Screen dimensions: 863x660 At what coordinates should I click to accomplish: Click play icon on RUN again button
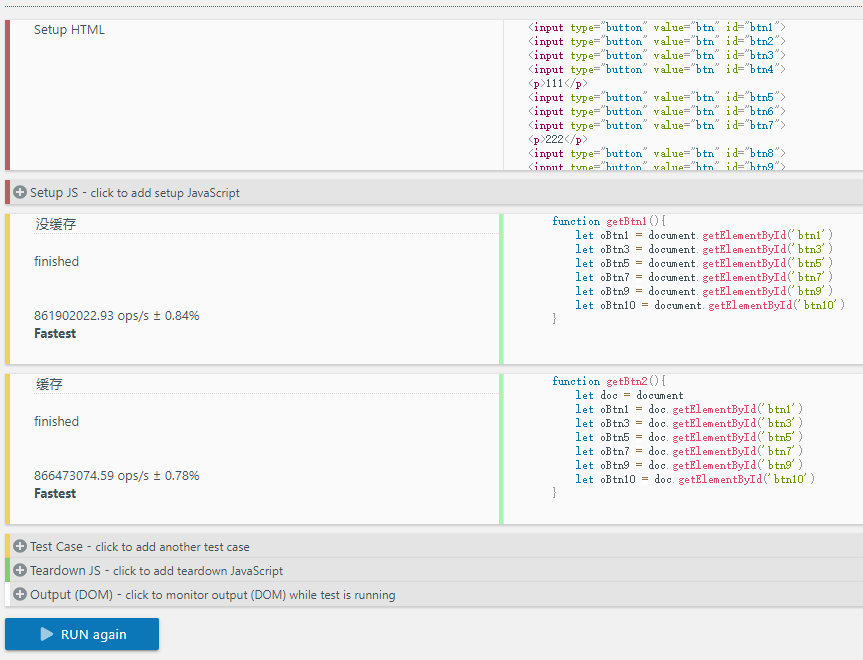pos(47,634)
